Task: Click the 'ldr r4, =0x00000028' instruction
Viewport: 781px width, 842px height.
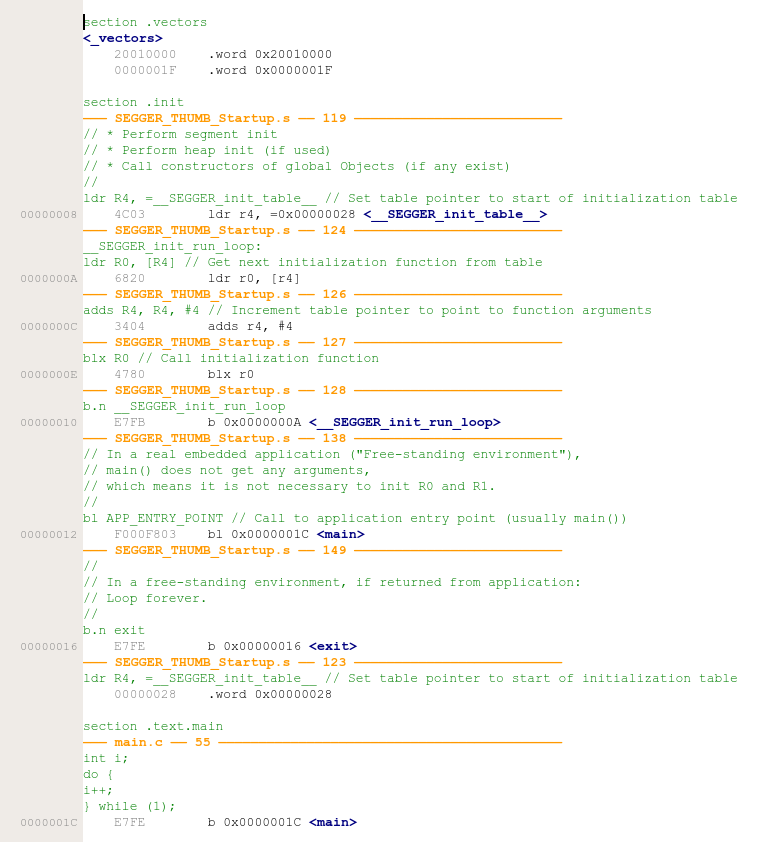Action: tap(281, 215)
